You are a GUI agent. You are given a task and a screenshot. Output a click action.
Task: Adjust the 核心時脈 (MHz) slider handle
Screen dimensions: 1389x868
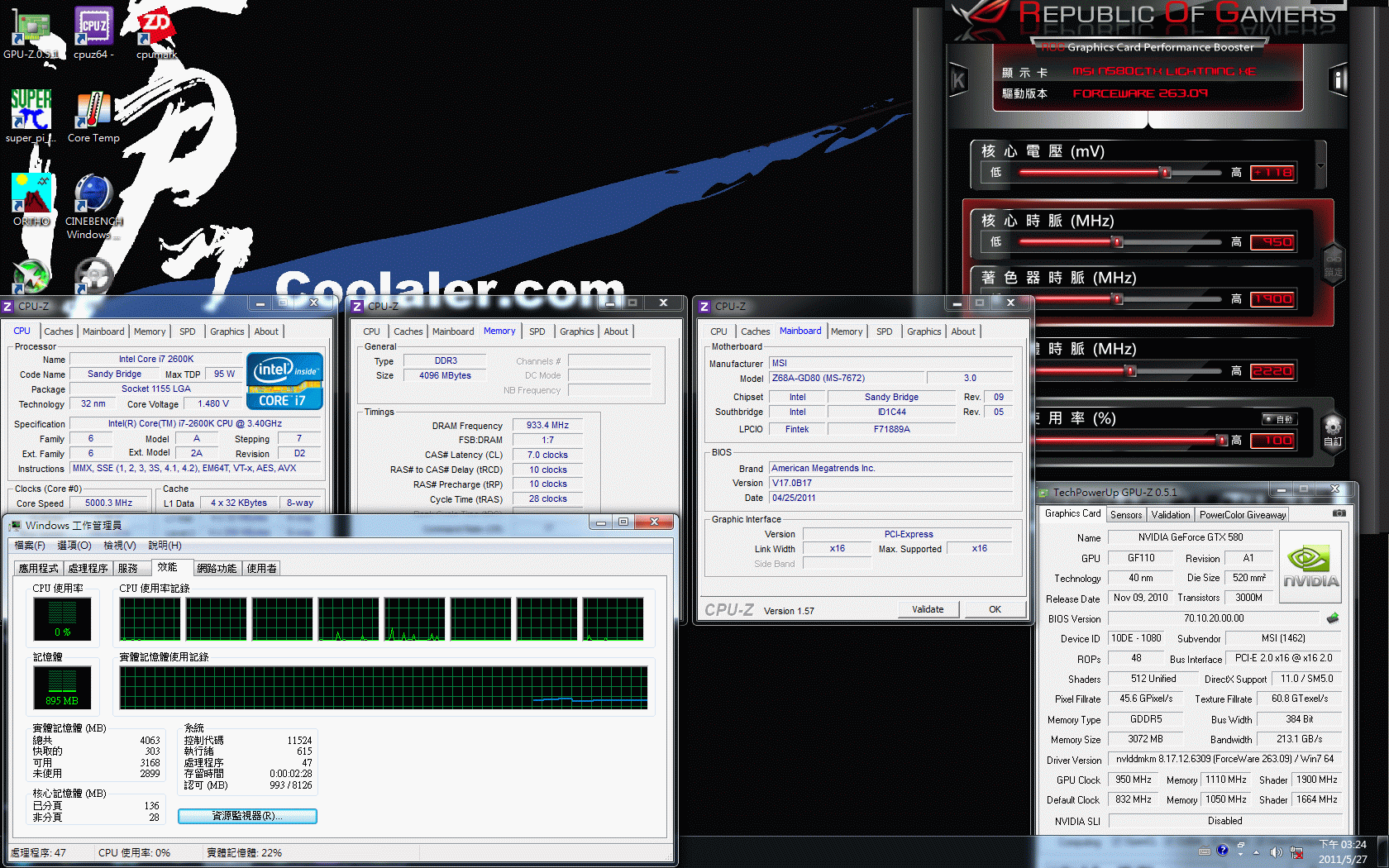coord(1118,242)
